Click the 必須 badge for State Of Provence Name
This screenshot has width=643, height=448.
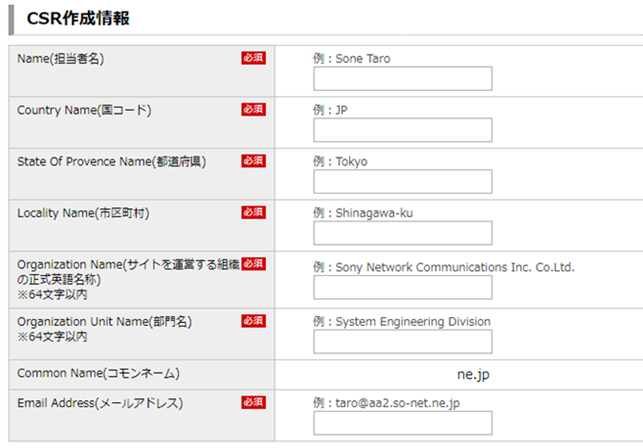click(x=253, y=161)
